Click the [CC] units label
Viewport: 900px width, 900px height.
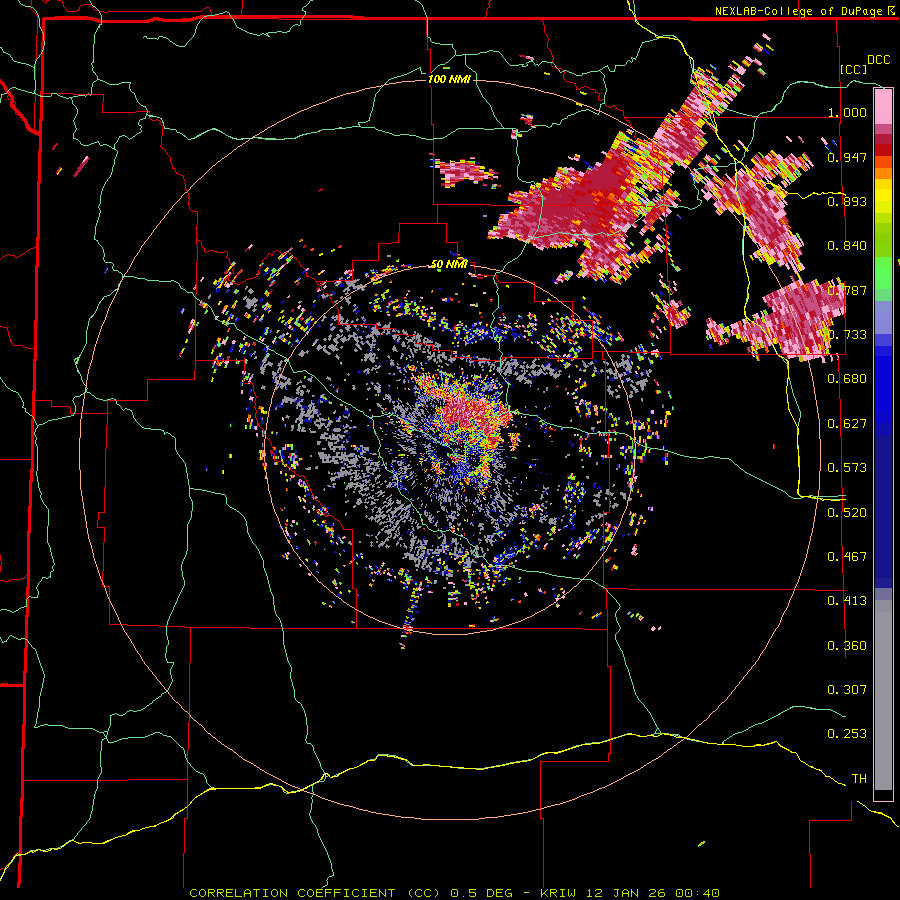854,69
